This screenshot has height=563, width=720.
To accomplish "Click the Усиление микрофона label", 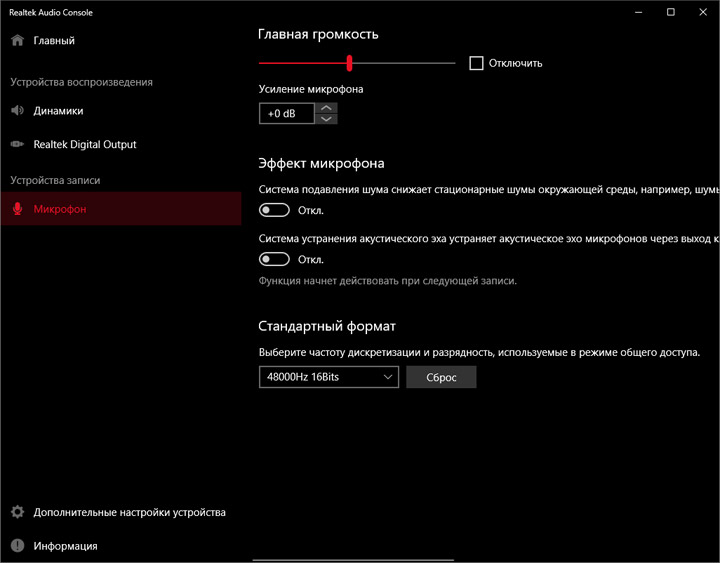I will point(311,89).
